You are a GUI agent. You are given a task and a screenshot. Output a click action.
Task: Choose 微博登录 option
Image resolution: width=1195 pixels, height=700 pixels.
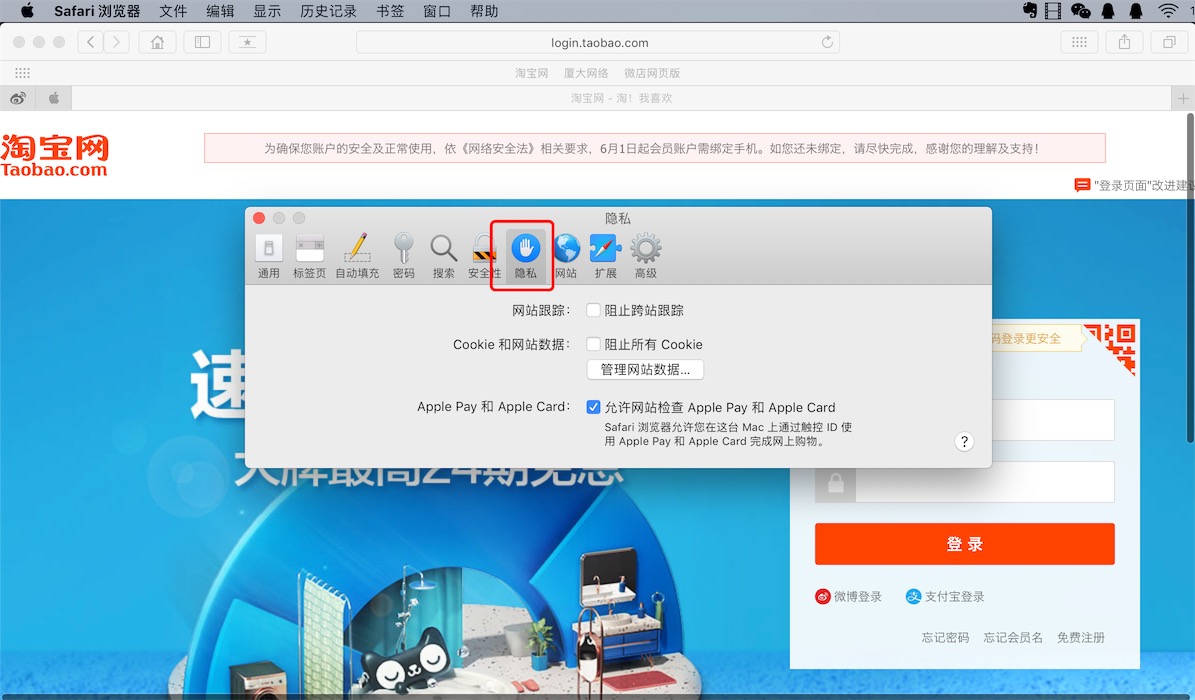pyautogui.click(x=848, y=596)
